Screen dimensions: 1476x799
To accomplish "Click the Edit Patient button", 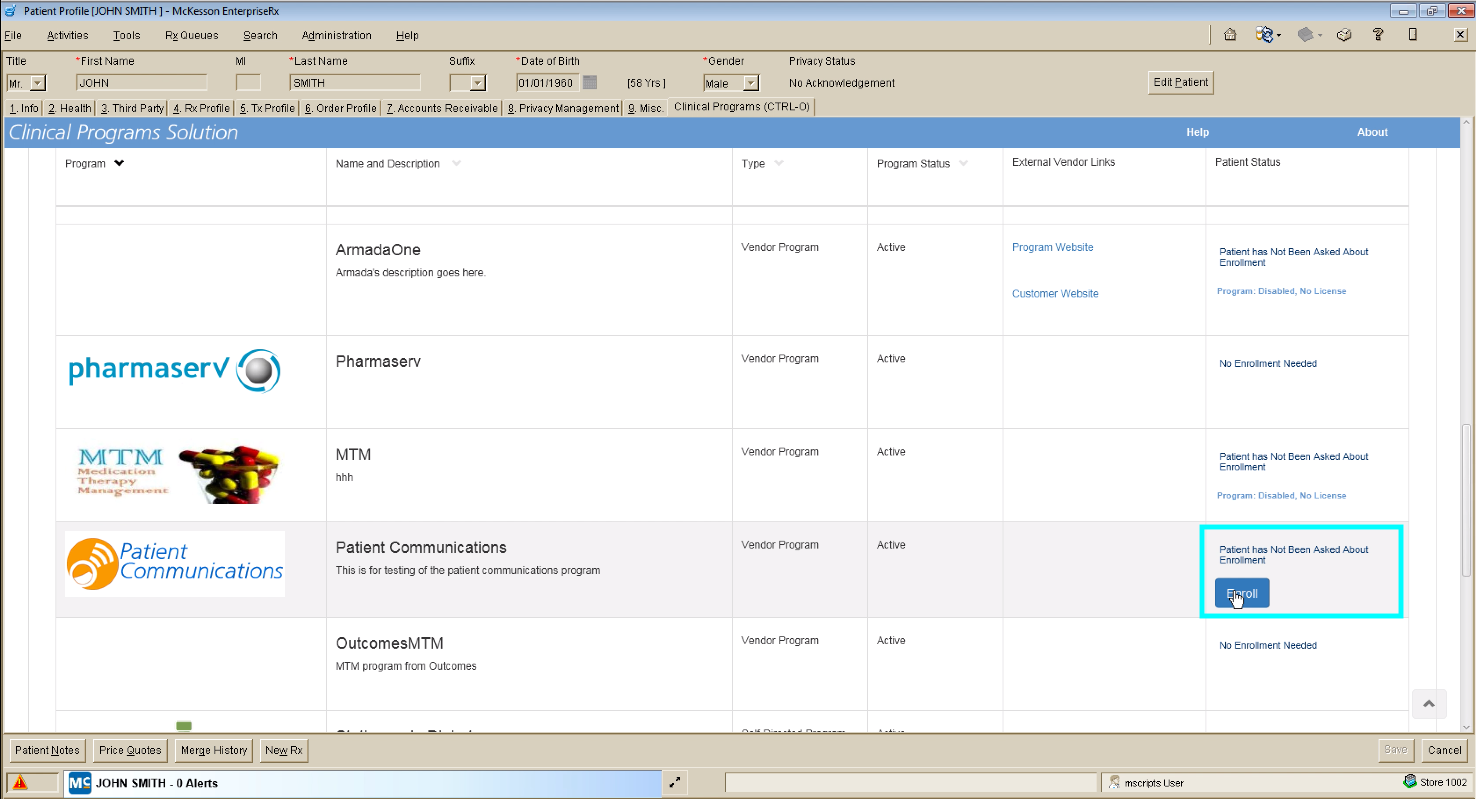I will 1181,82.
